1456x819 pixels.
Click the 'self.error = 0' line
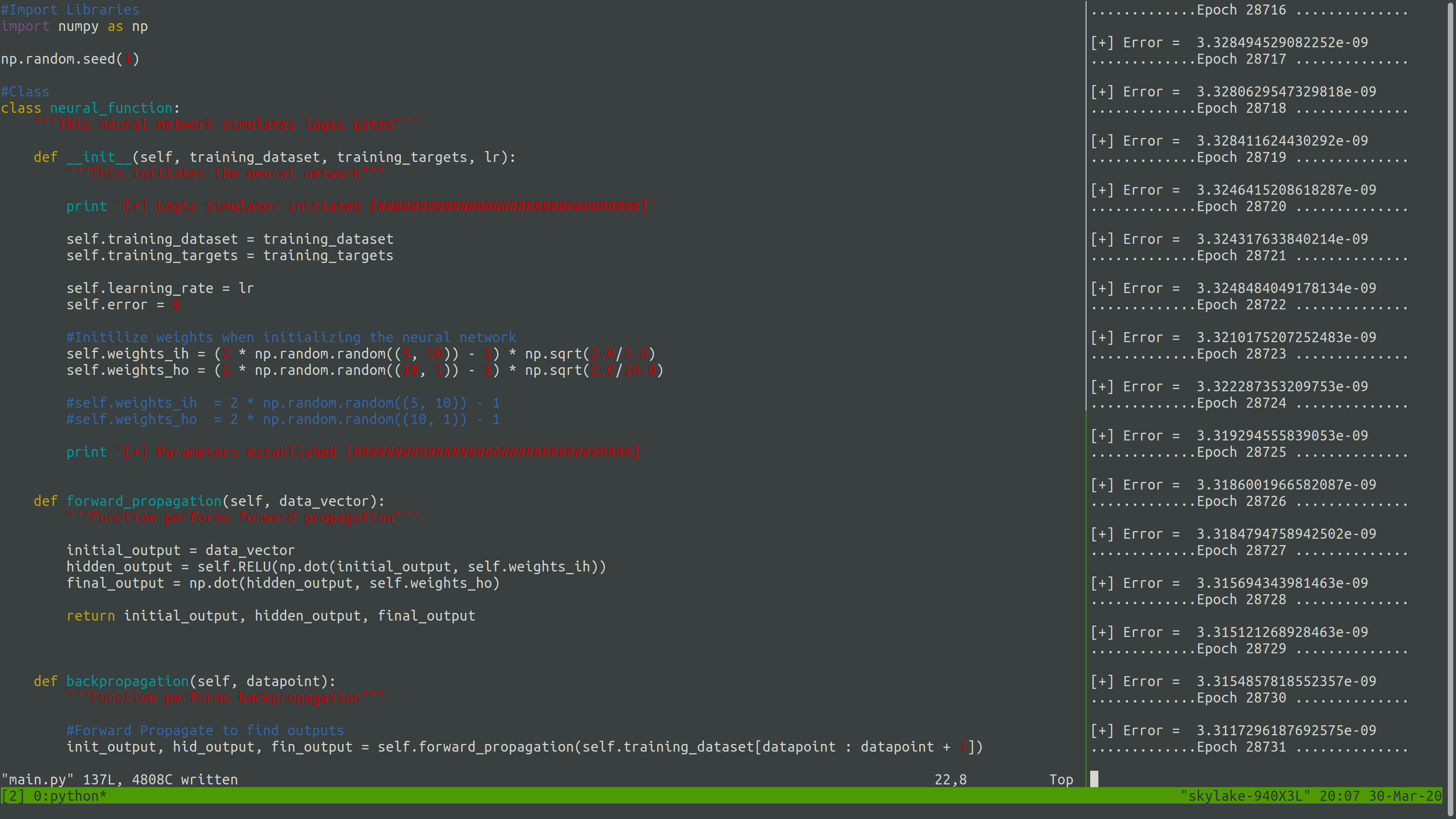124,305
